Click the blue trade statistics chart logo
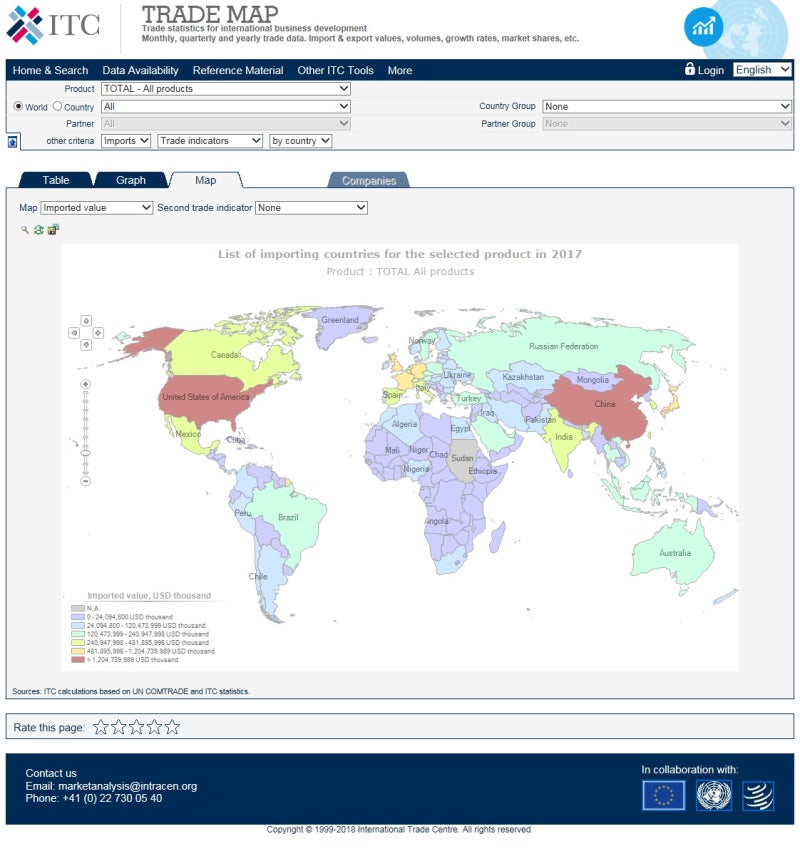Viewport: 800px width, 851px height. coord(704,27)
